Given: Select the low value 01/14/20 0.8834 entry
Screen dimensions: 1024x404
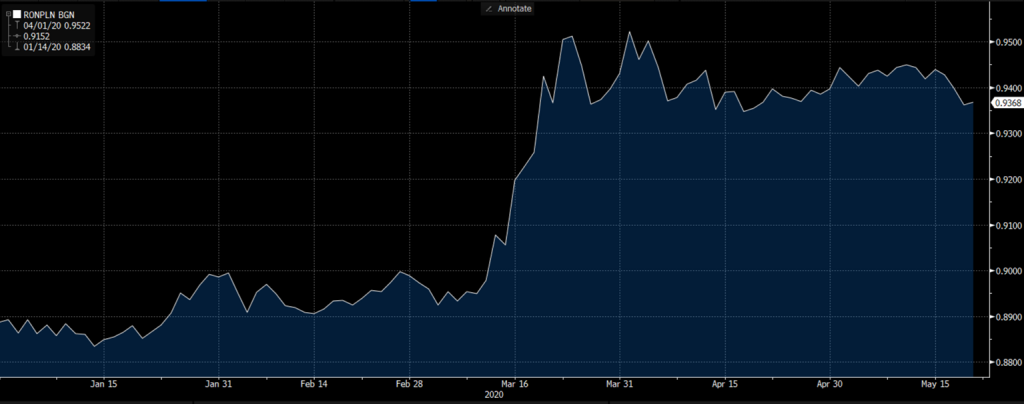Looking at the screenshot, I should (x=57, y=46).
